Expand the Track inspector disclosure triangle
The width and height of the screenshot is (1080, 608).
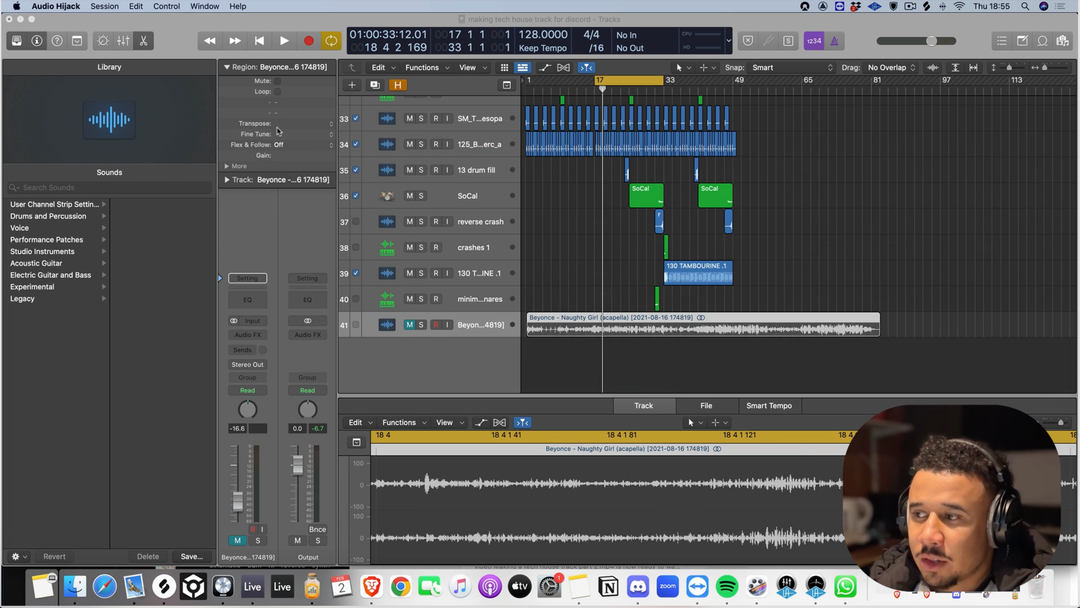coord(227,180)
